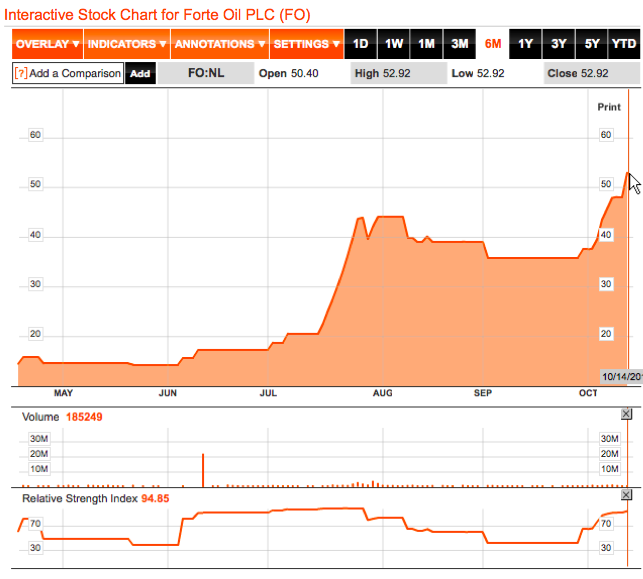Click the JUN label on time axis
The width and height of the screenshot is (643, 579).
coord(168,393)
